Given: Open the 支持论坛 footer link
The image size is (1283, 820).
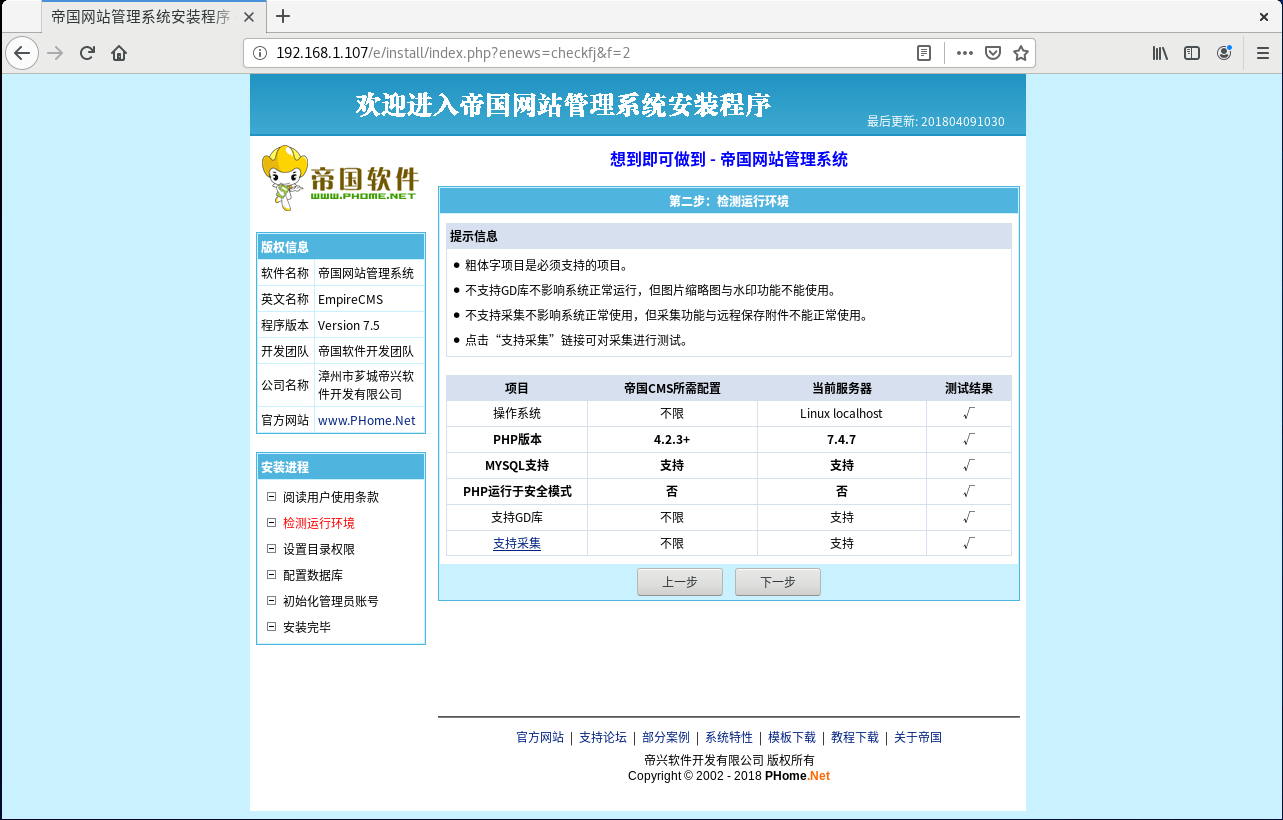Looking at the screenshot, I should tap(603, 737).
